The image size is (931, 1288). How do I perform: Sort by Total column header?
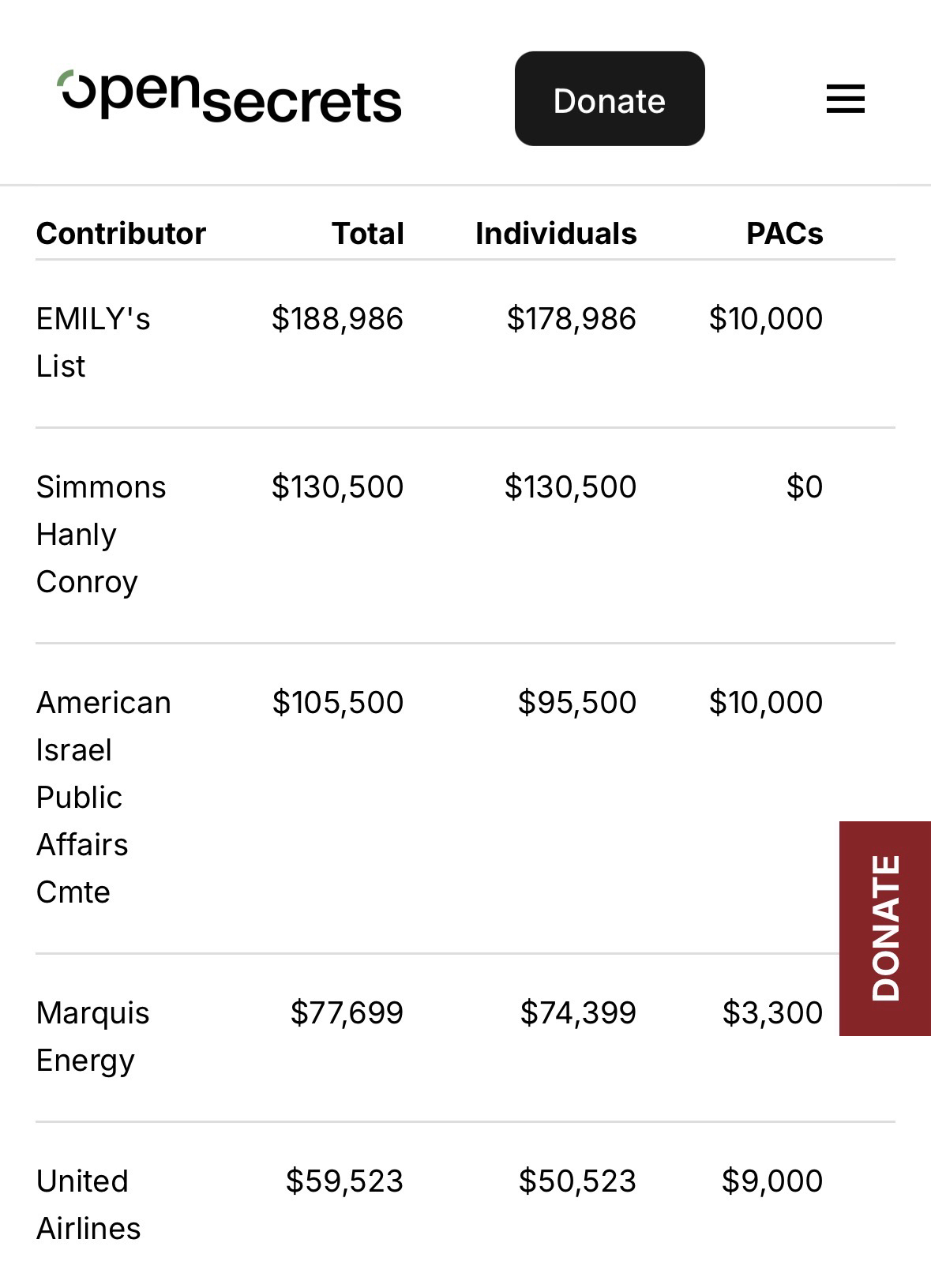coord(367,234)
